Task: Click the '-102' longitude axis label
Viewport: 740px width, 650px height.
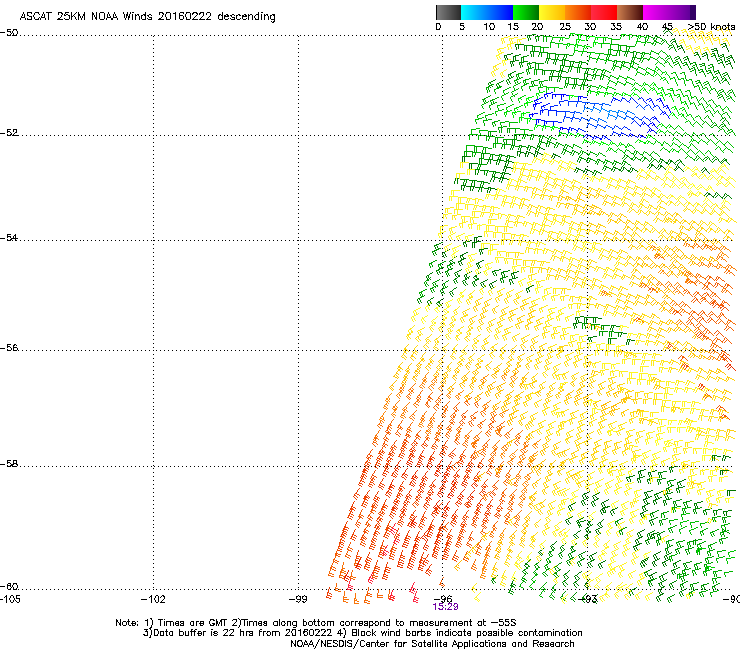Action: coord(153,599)
